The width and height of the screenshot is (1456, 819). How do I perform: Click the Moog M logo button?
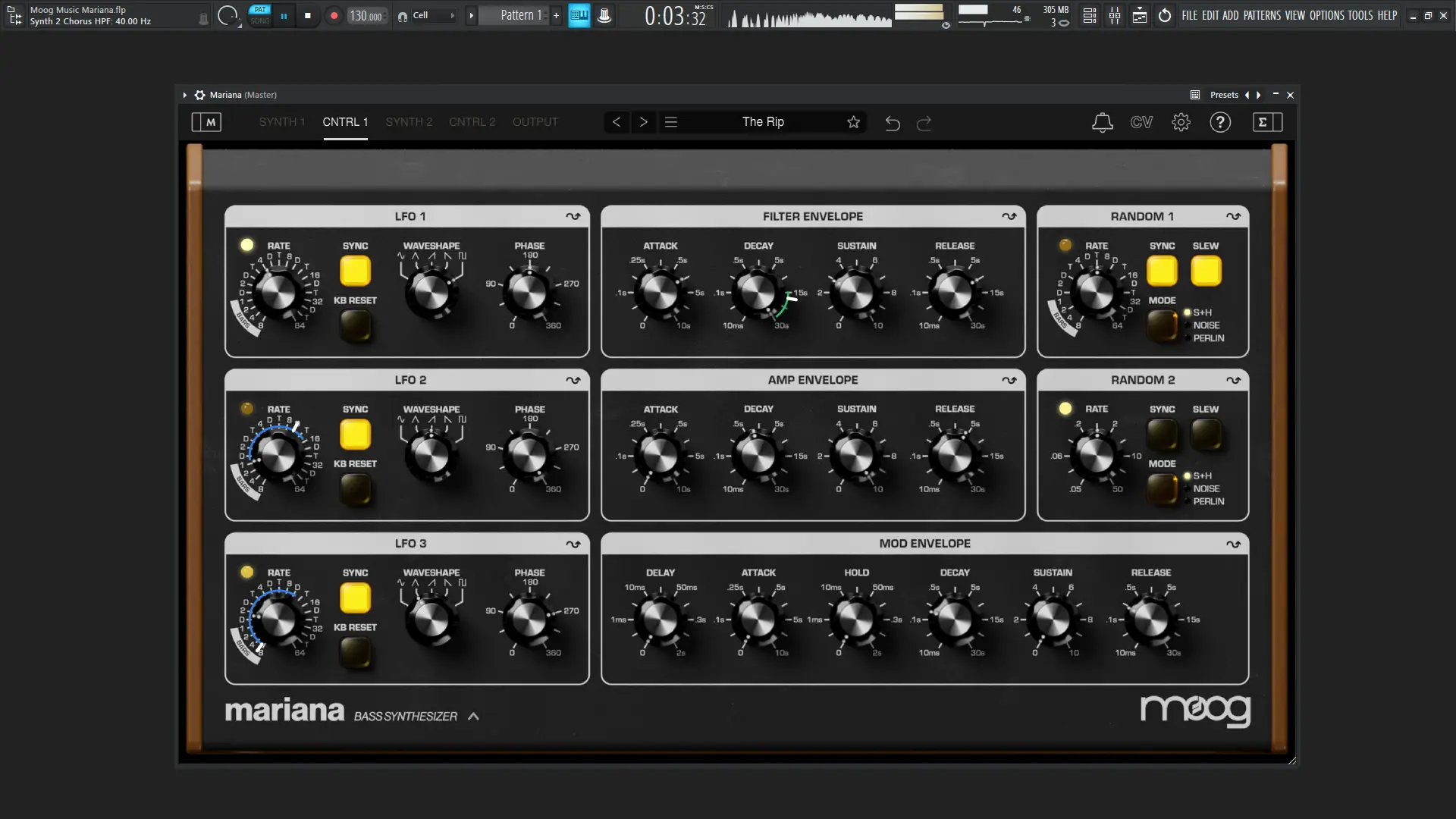pos(206,122)
